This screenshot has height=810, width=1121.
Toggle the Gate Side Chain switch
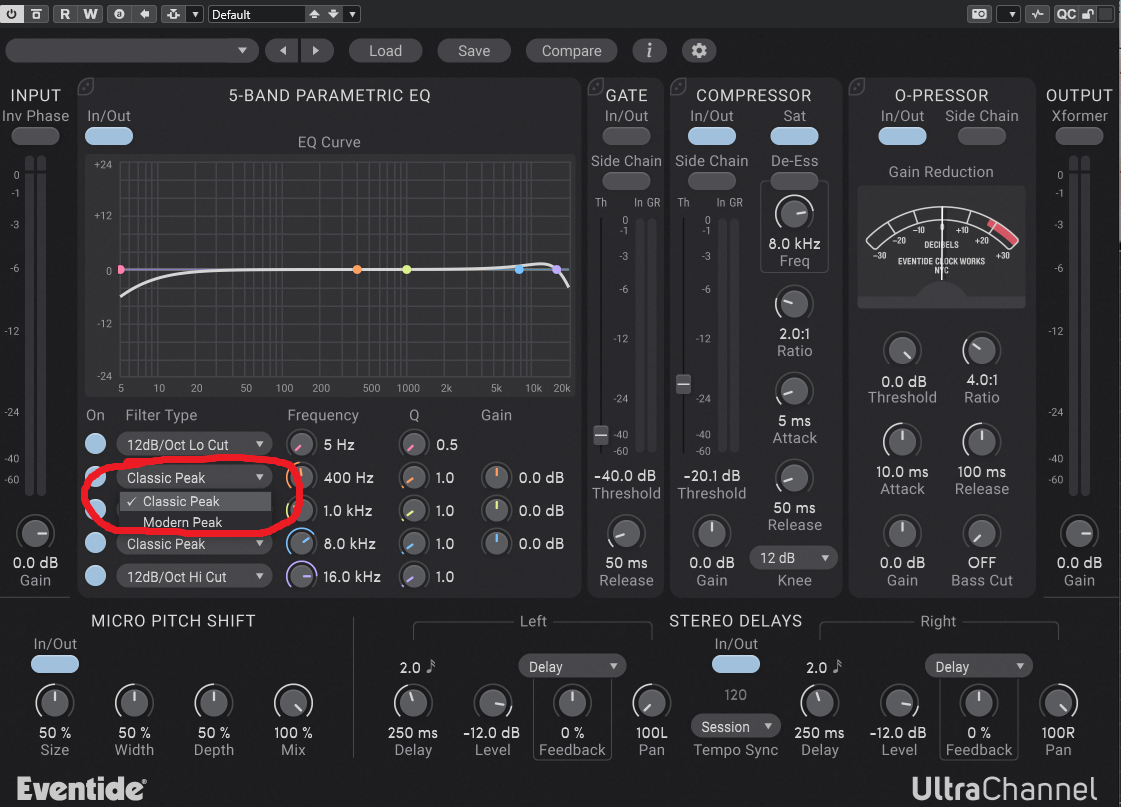point(626,181)
